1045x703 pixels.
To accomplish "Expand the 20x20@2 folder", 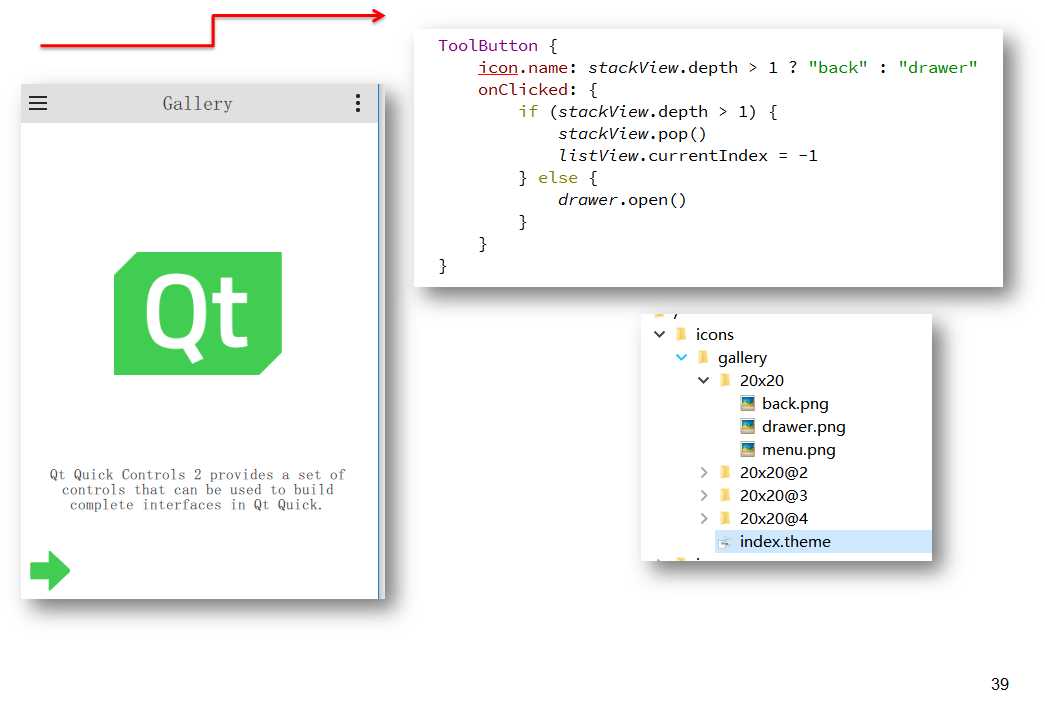I will pos(703,472).
